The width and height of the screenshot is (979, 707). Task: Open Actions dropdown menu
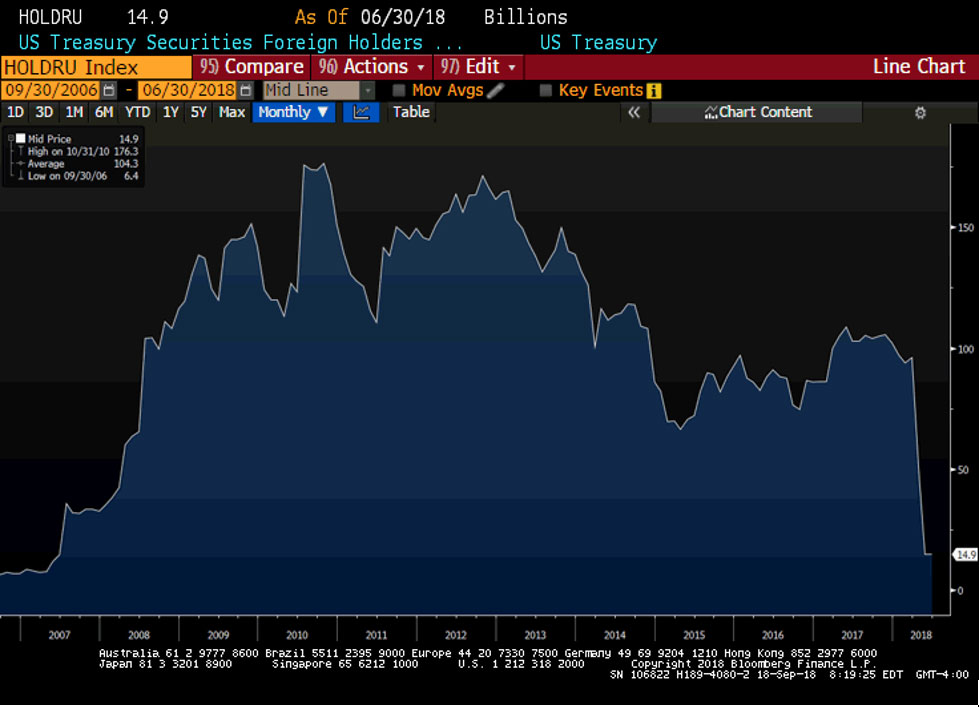[371, 67]
